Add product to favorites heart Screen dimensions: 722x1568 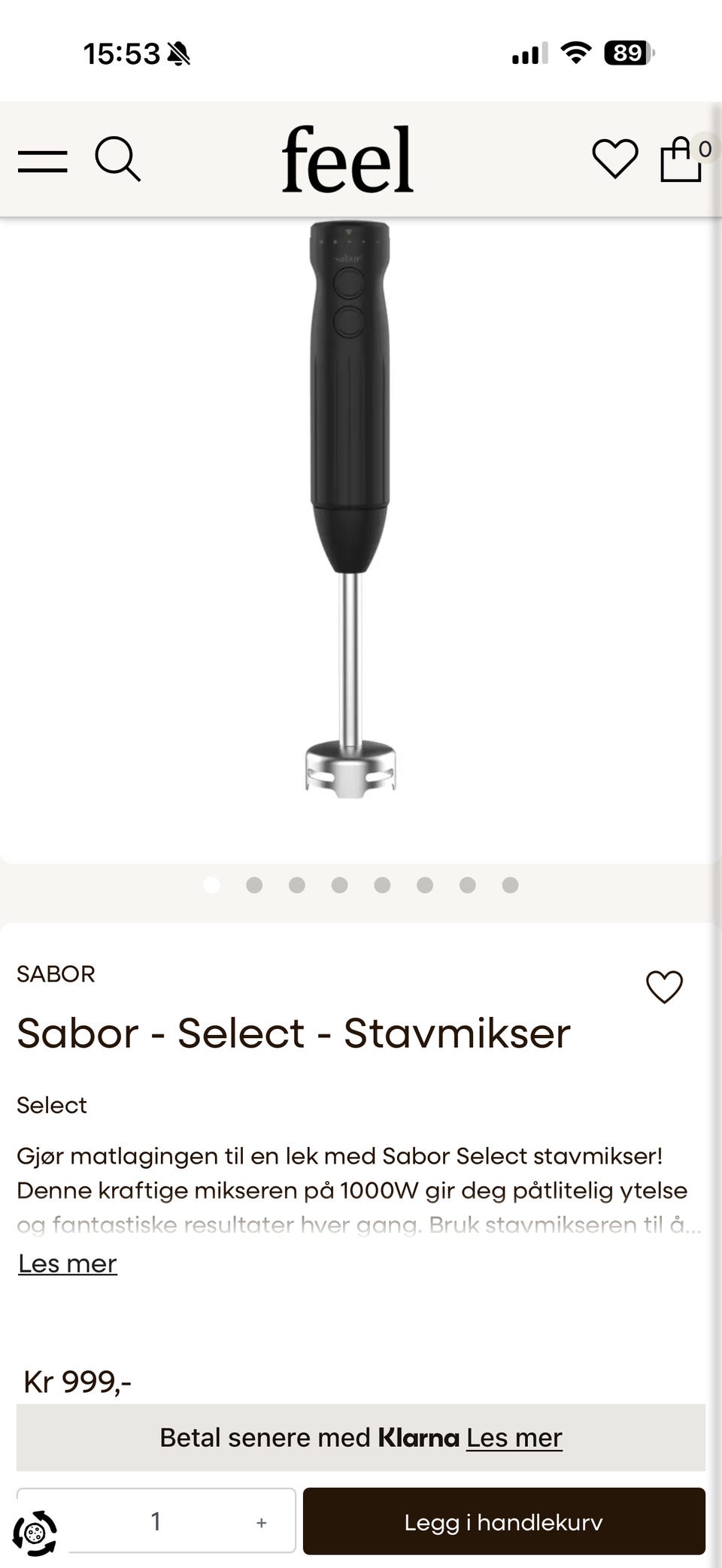(664, 986)
